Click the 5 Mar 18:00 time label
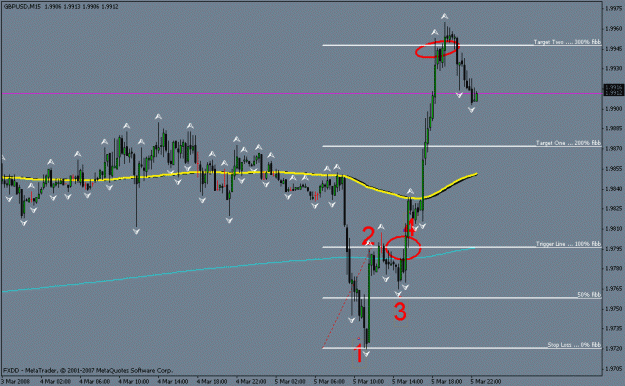The height and width of the screenshot is (386, 625). coord(446,382)
